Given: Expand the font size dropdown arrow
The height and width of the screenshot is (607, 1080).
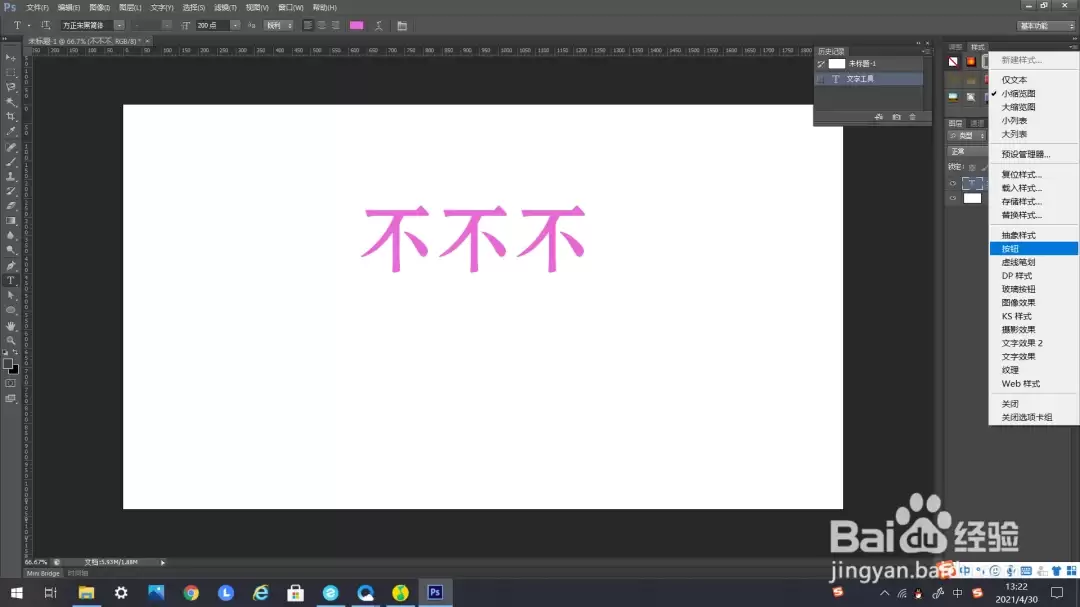Looking at the screenshot, I should pos(235,25).
